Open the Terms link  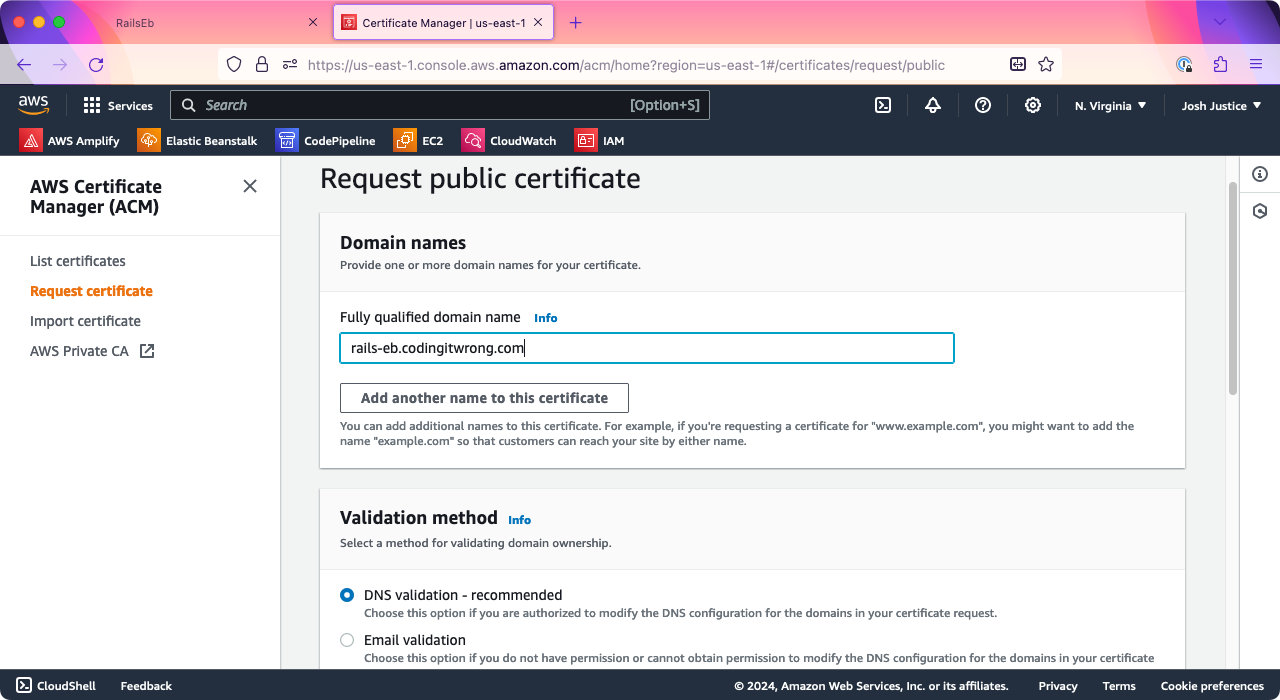(1119, 686)
